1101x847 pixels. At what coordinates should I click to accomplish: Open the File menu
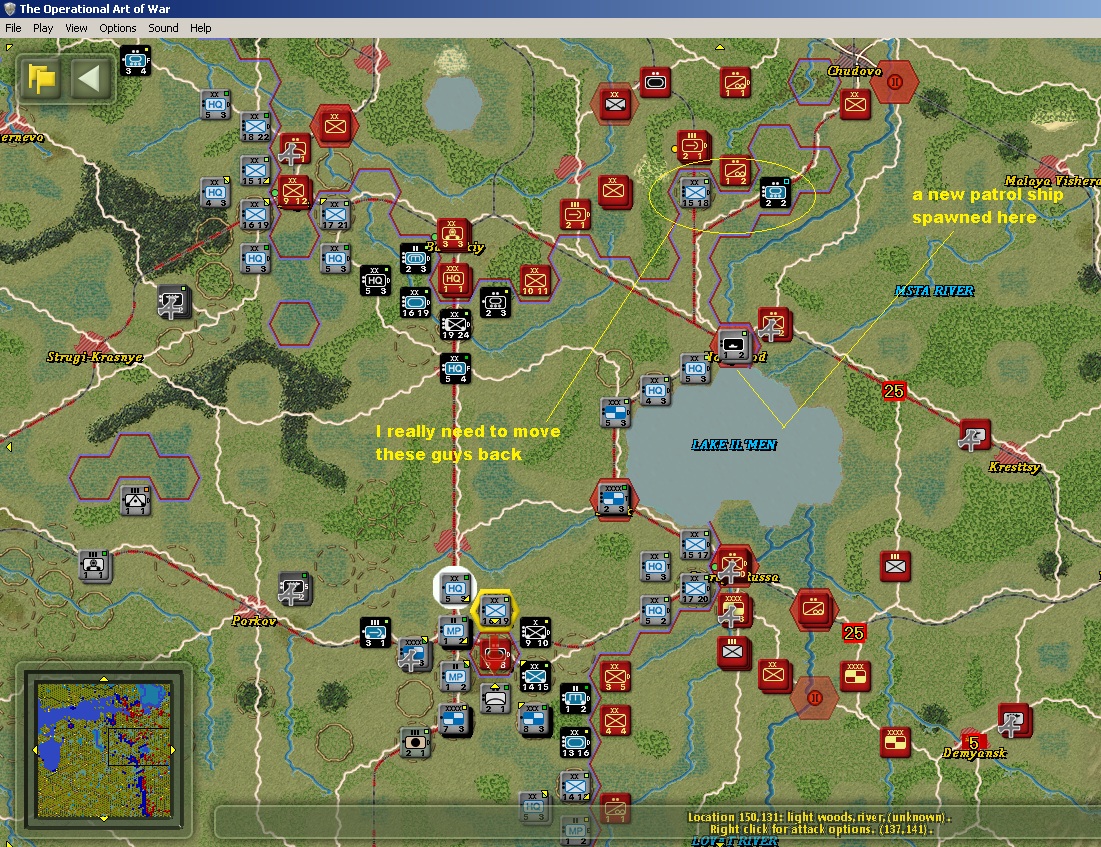click(x=13, y=28)
